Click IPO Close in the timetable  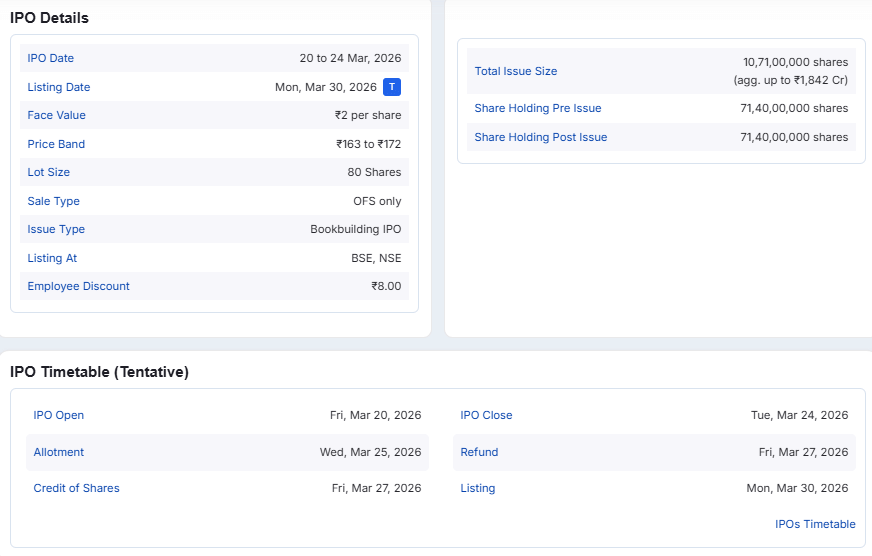(x=486, y=415)
